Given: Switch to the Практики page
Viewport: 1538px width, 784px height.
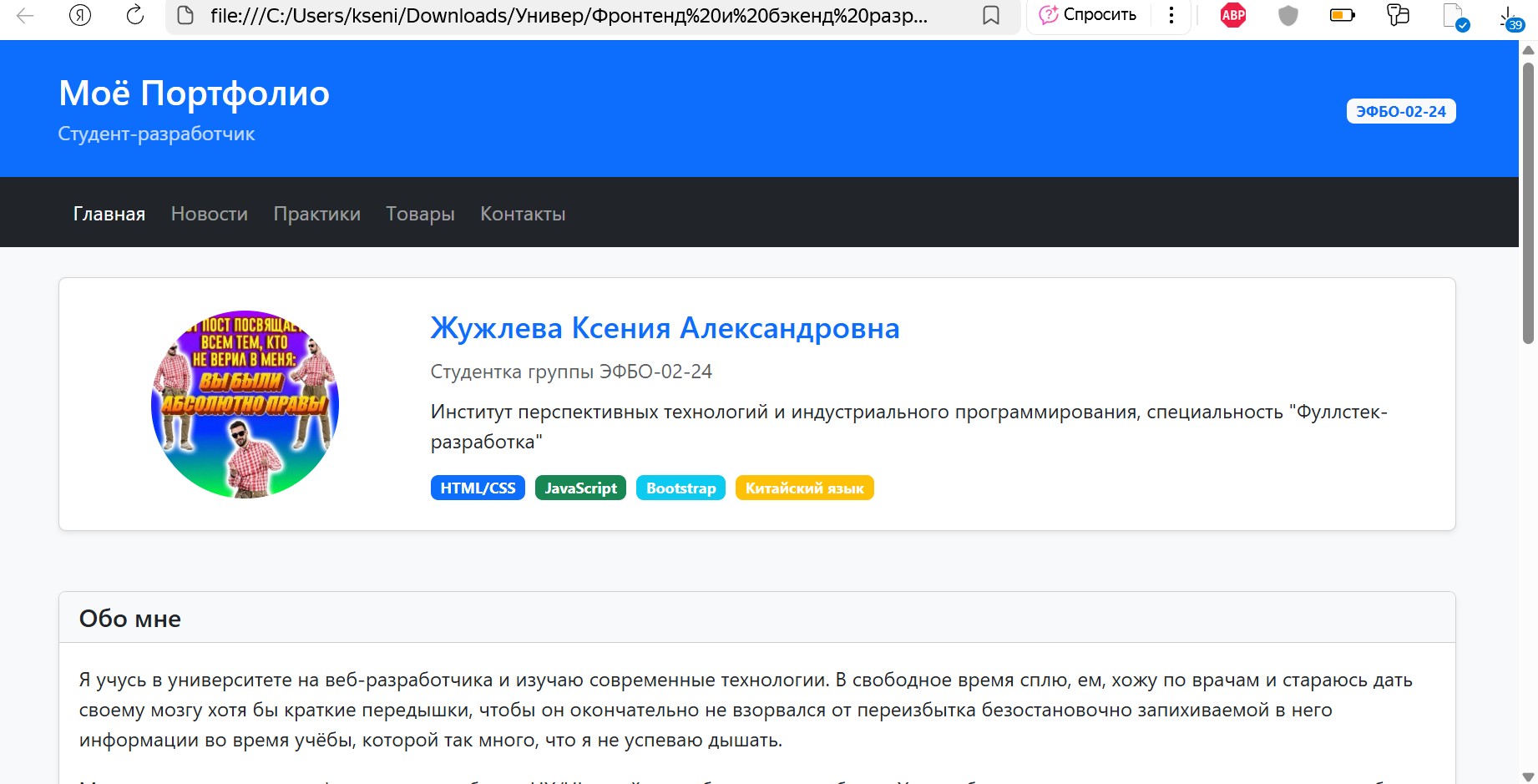Looking at the screenshot, I should (x=317, y=214).
